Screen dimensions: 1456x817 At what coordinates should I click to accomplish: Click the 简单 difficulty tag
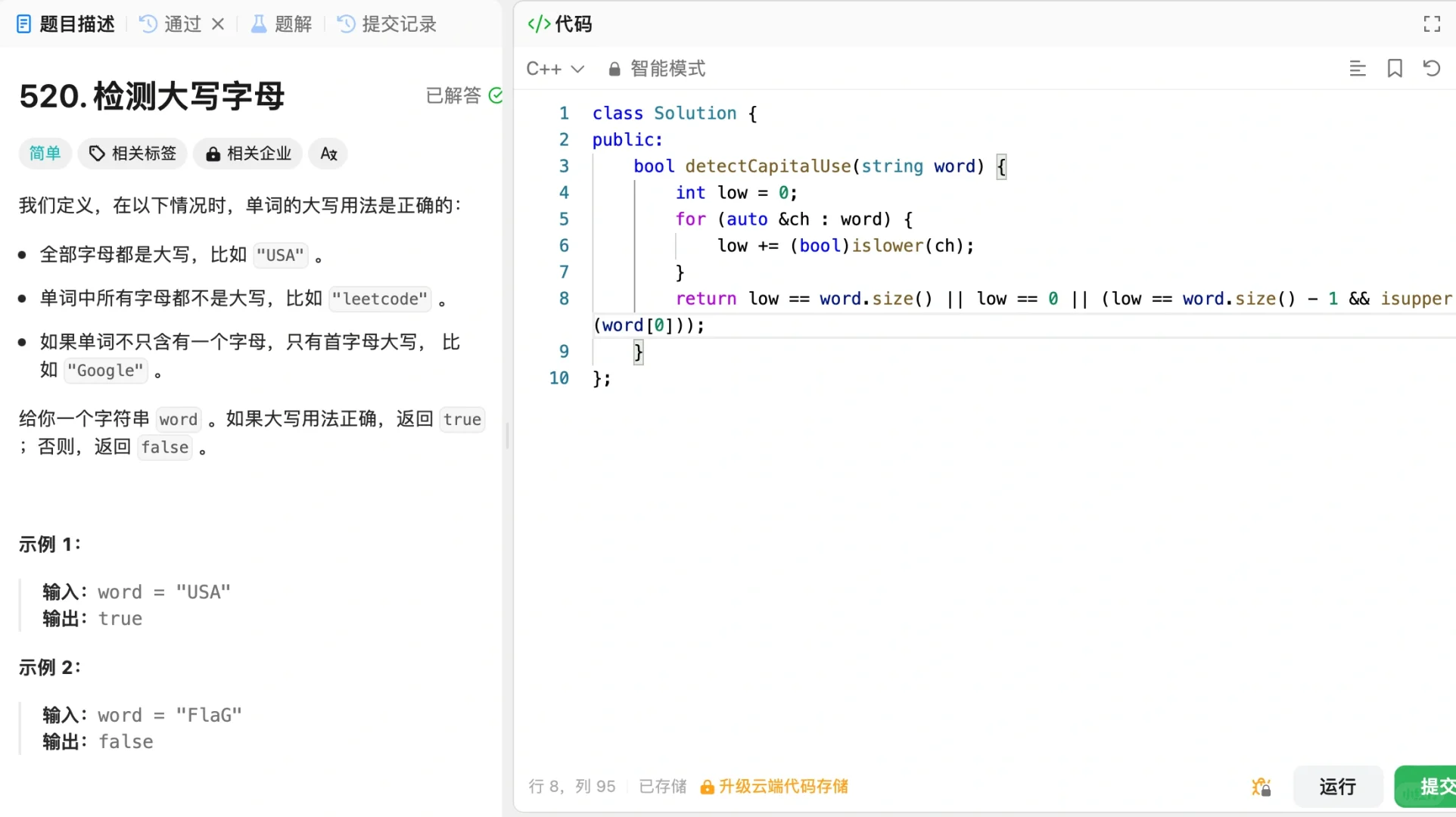pyautogui.click(x=45, y=154)
